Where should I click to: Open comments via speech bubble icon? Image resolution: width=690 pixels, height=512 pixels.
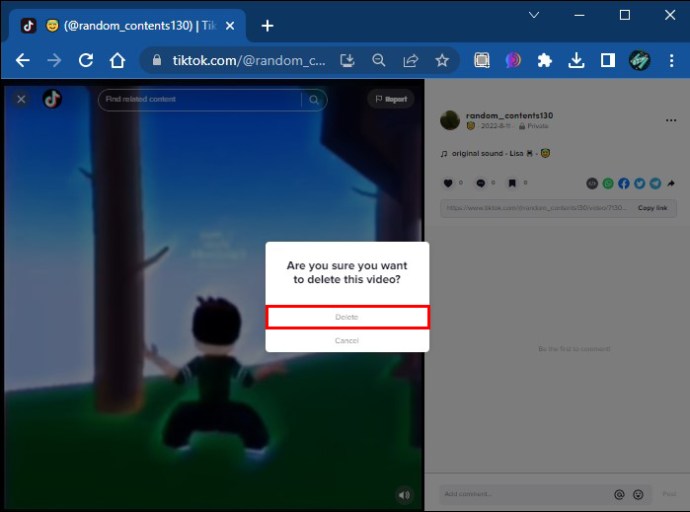click(x=481, y=183)
